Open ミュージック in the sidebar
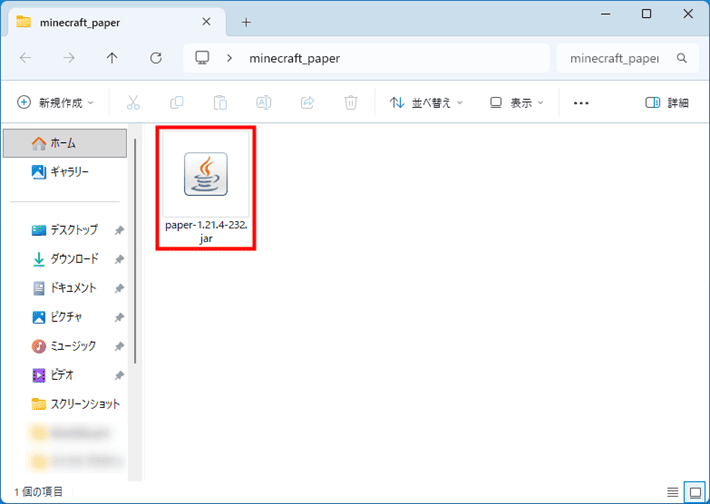Screen dimensions: 710x504 [x=65, y=346]
